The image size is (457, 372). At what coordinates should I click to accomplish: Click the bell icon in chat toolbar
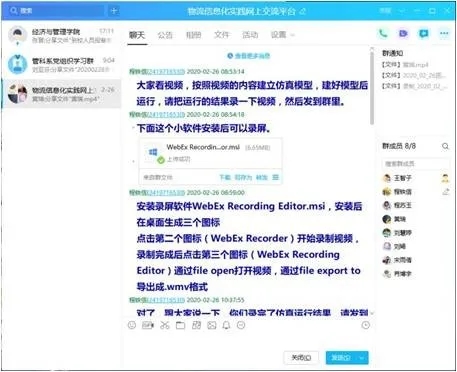click(x=227, y=325)
